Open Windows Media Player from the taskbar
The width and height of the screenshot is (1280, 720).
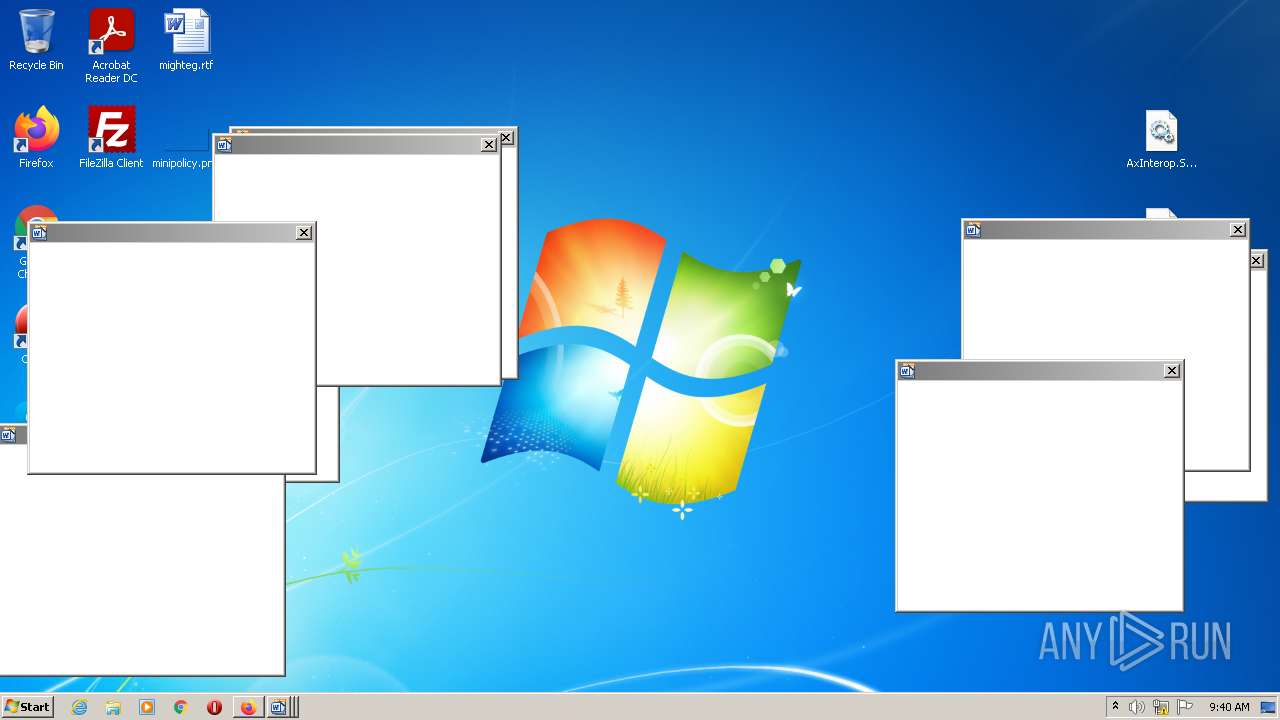(147, 707)
